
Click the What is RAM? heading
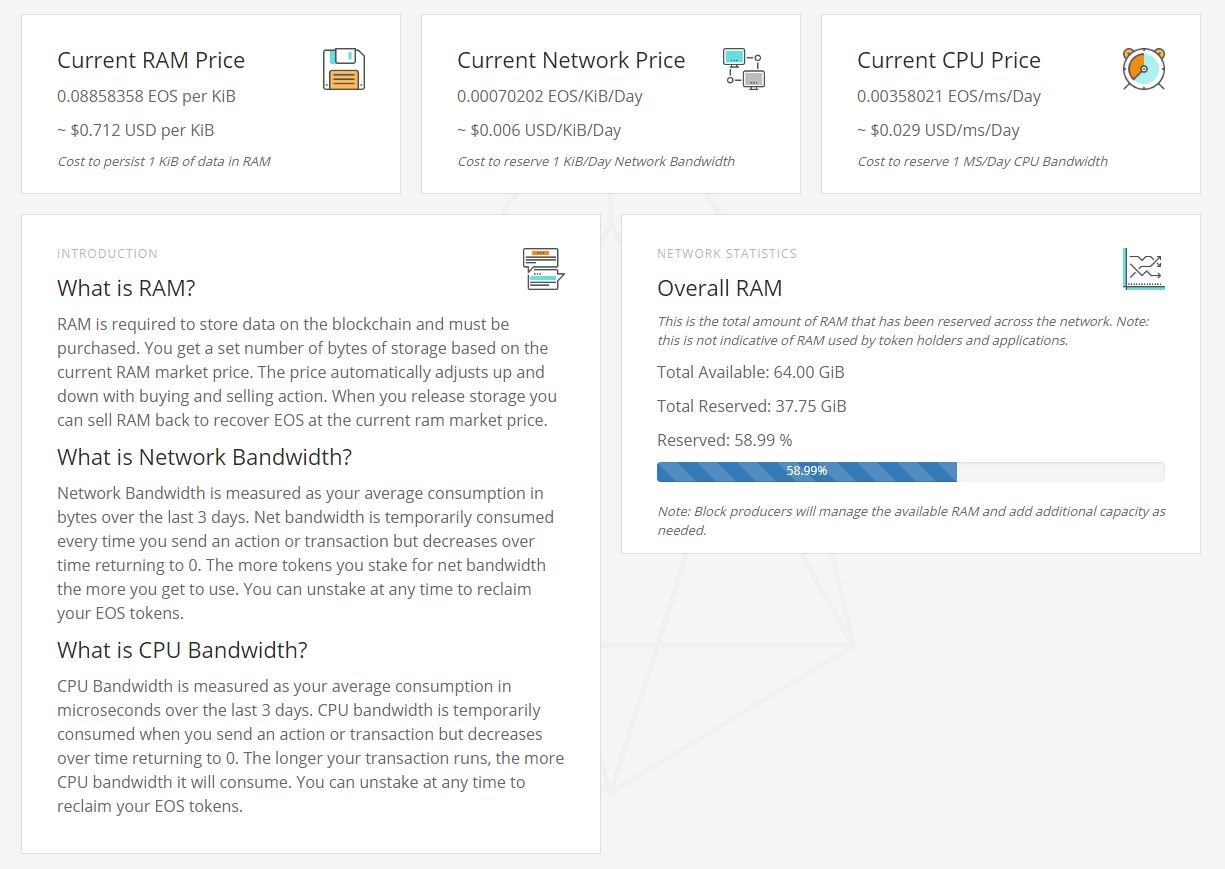point(126,288)
